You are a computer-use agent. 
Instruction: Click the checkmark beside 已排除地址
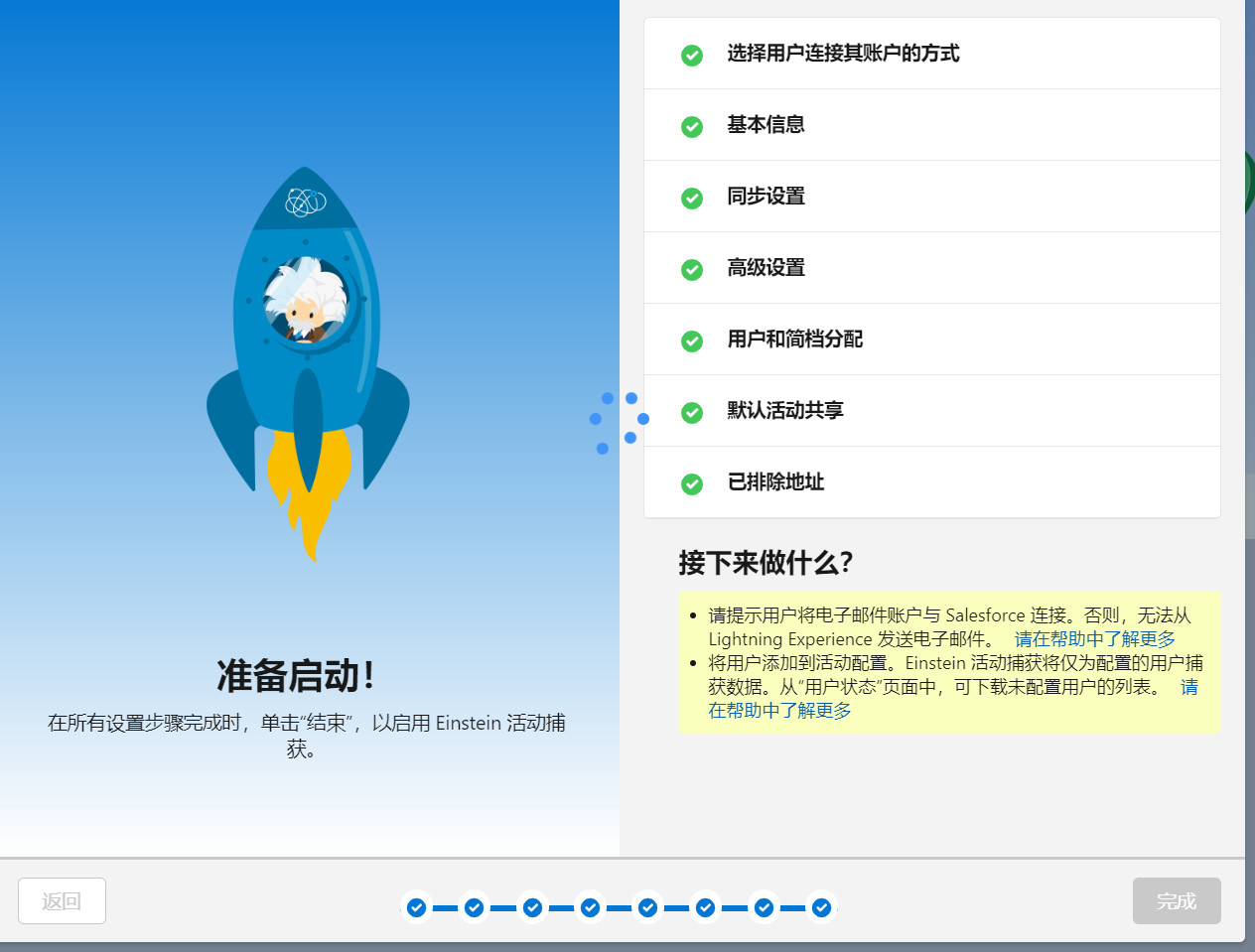[691, 483]
